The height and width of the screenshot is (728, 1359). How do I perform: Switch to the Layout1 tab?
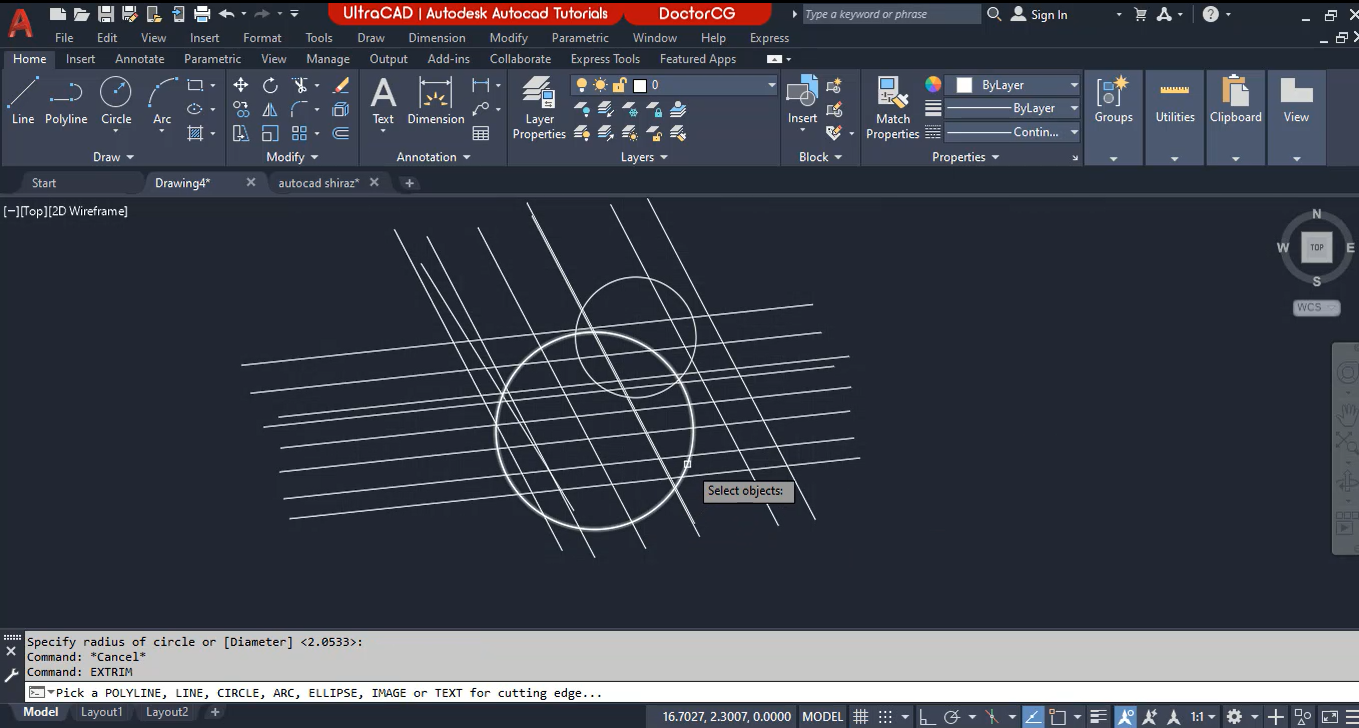102,713
